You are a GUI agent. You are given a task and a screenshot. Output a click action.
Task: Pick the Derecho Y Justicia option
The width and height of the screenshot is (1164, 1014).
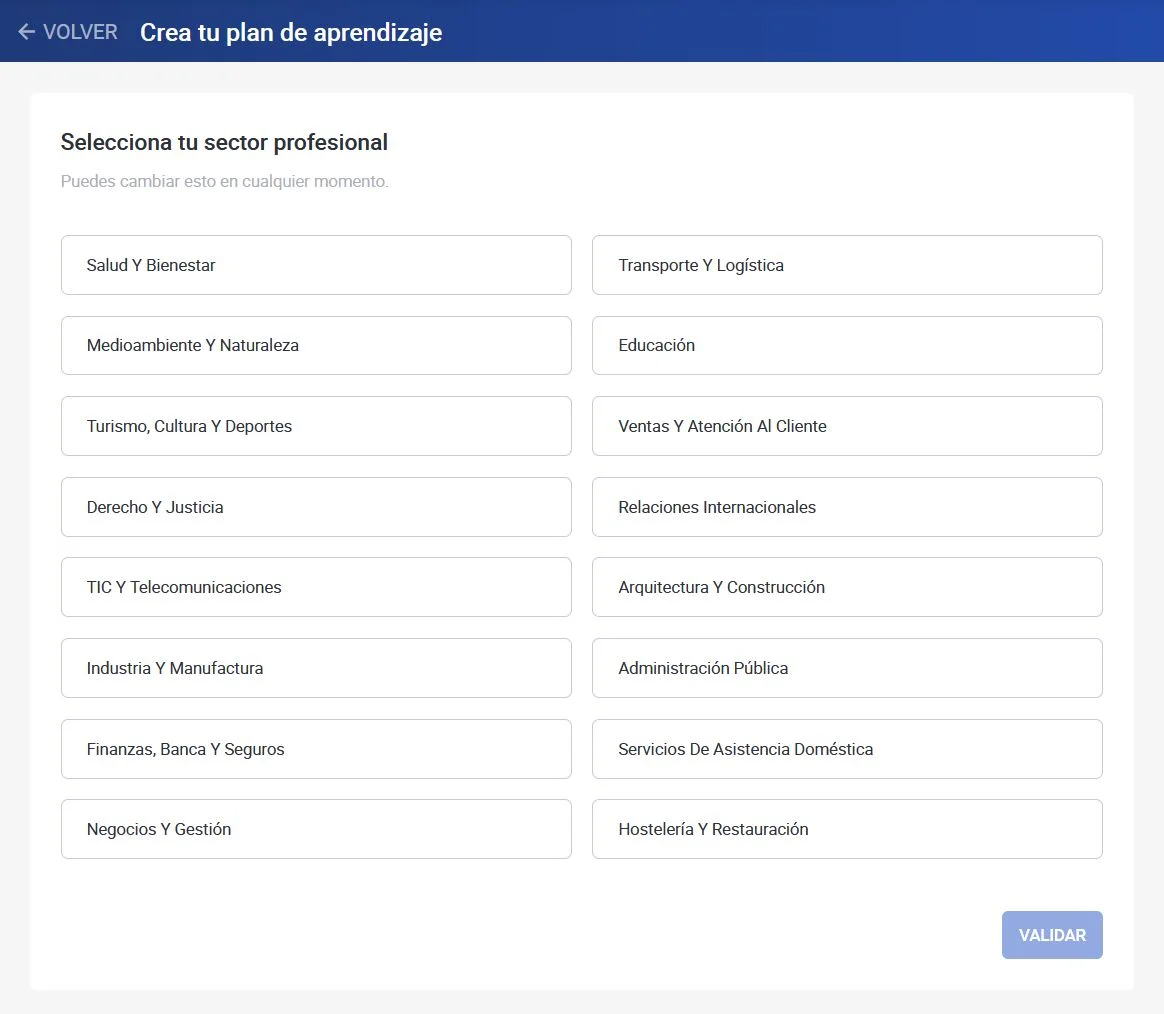[316, 507]
